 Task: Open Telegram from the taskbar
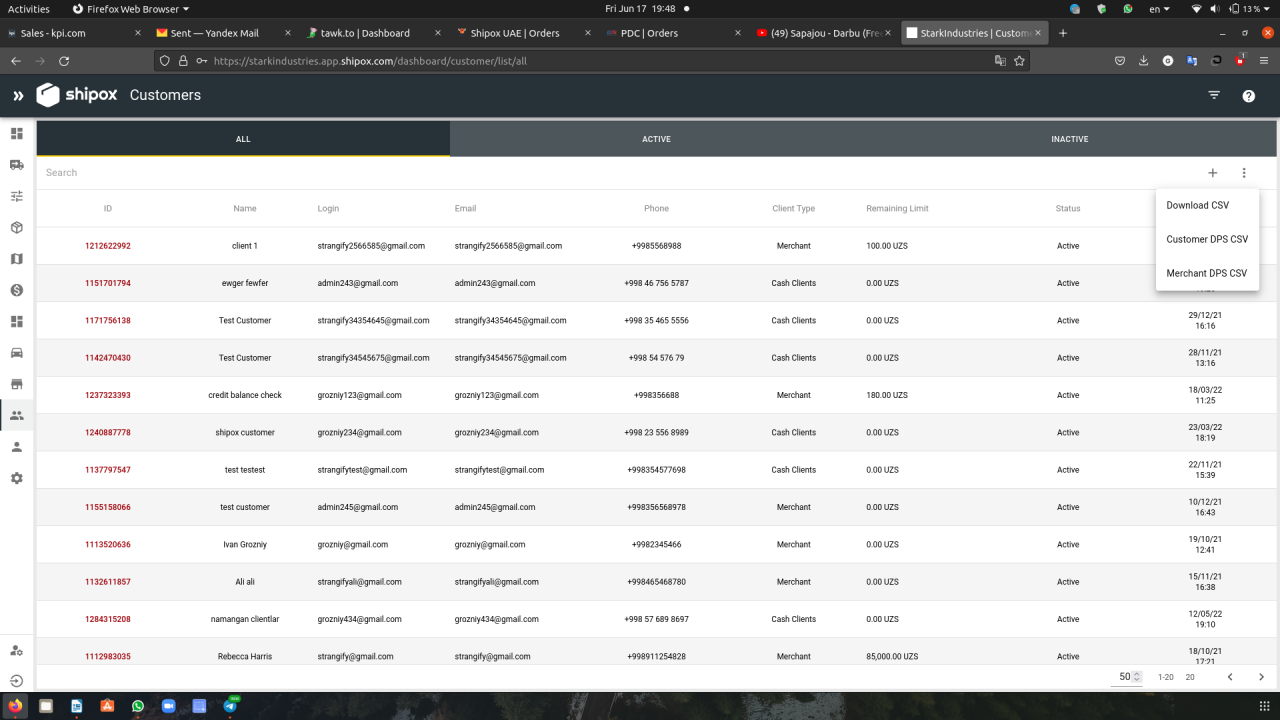click(x=230, y=706)
